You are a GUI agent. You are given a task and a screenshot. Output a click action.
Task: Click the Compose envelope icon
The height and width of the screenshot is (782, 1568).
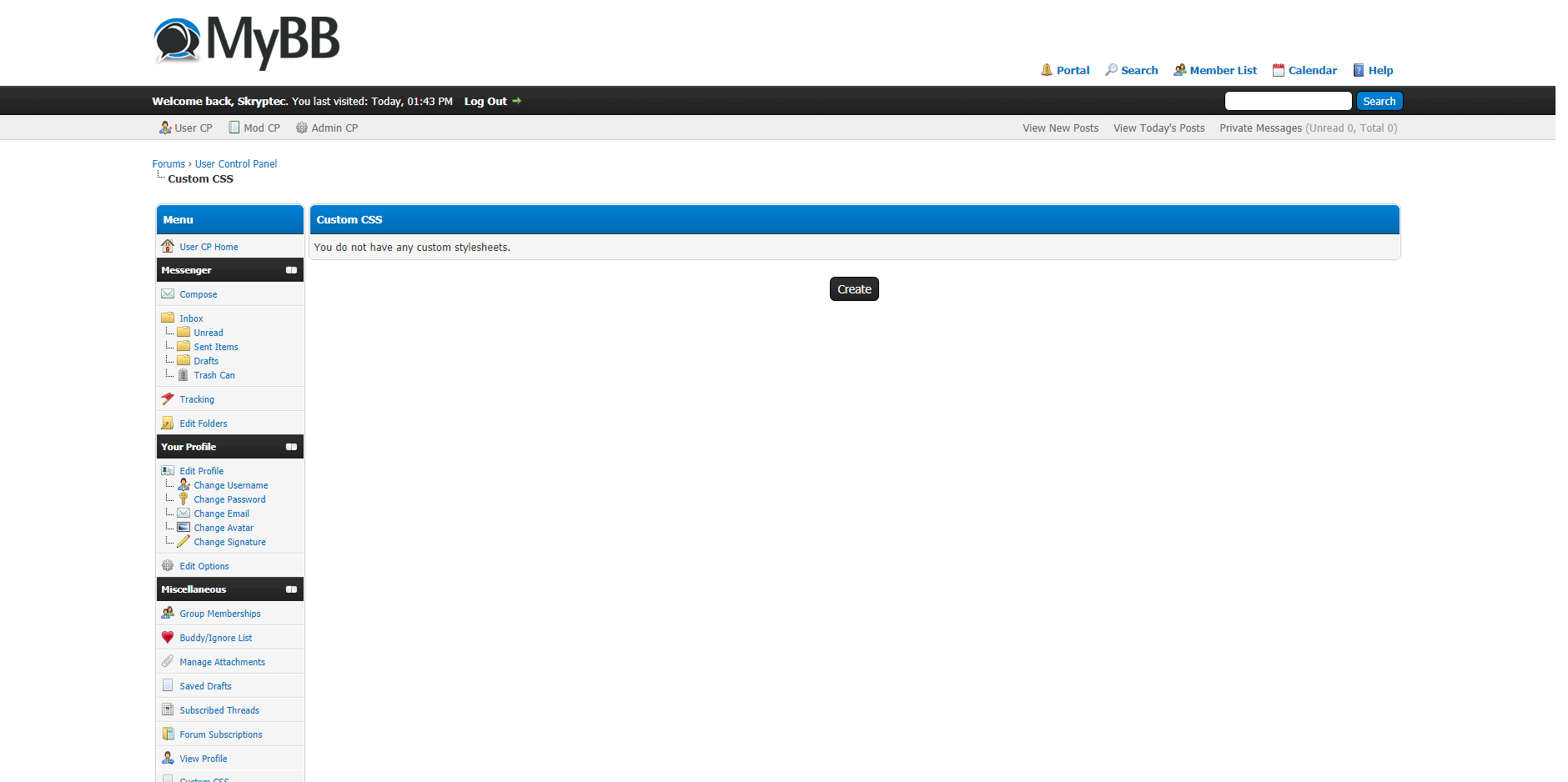pos(168,293)
